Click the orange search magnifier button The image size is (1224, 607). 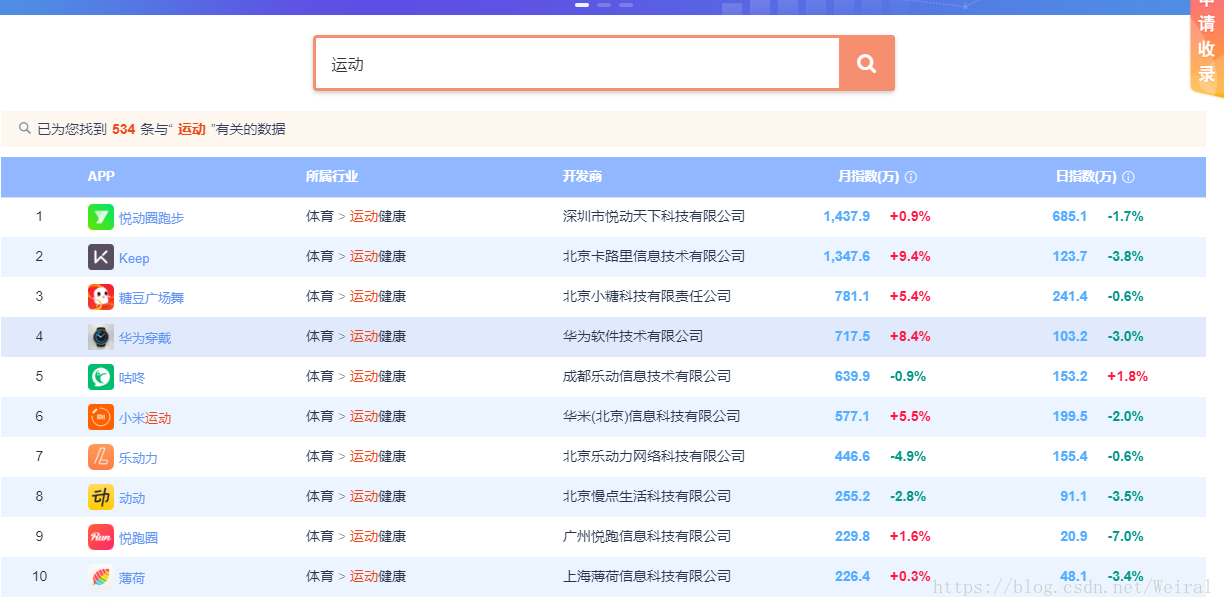tap(867, 63)
